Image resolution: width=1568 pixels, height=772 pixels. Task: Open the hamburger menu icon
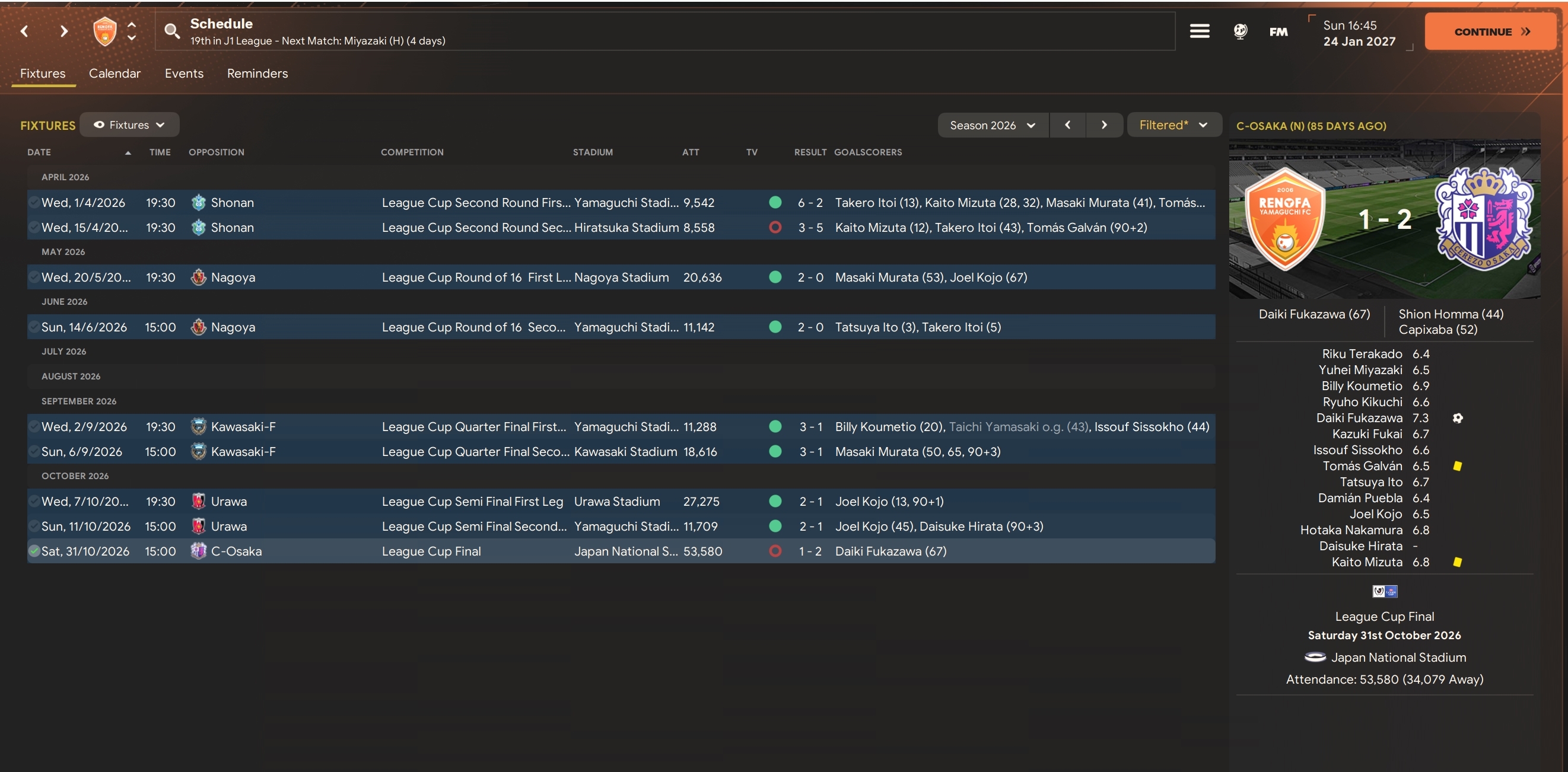[1199, 31]
